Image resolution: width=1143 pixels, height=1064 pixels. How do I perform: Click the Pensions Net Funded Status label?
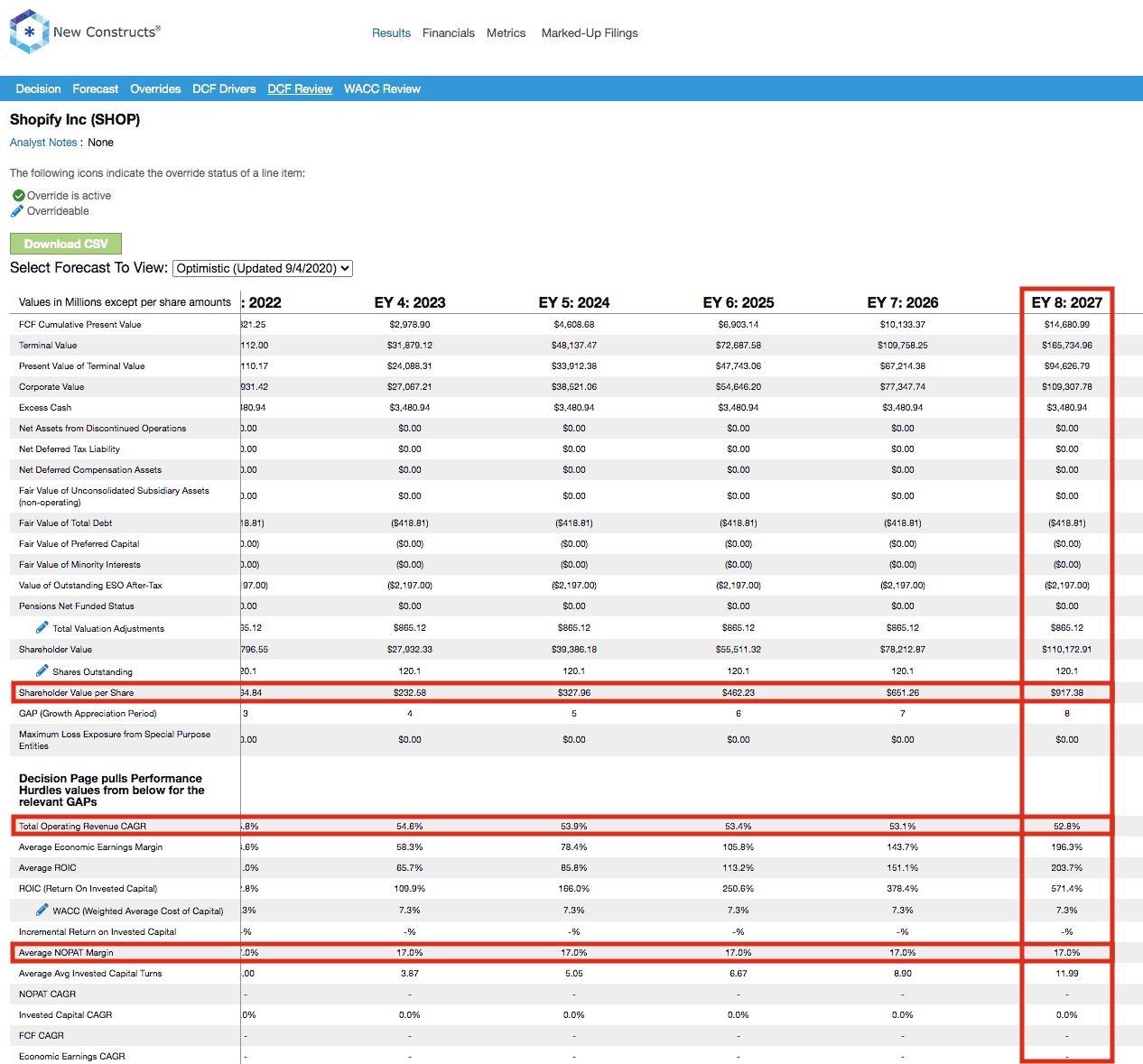point(77,606)
